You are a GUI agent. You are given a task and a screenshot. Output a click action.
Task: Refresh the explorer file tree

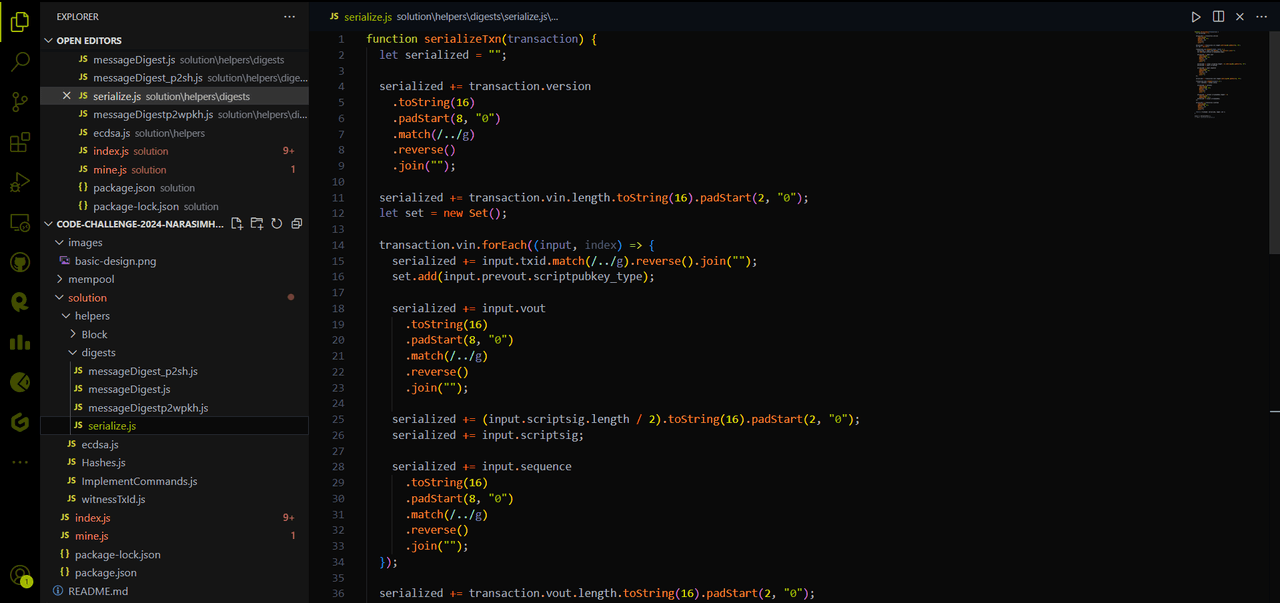(x=277, y=224)
